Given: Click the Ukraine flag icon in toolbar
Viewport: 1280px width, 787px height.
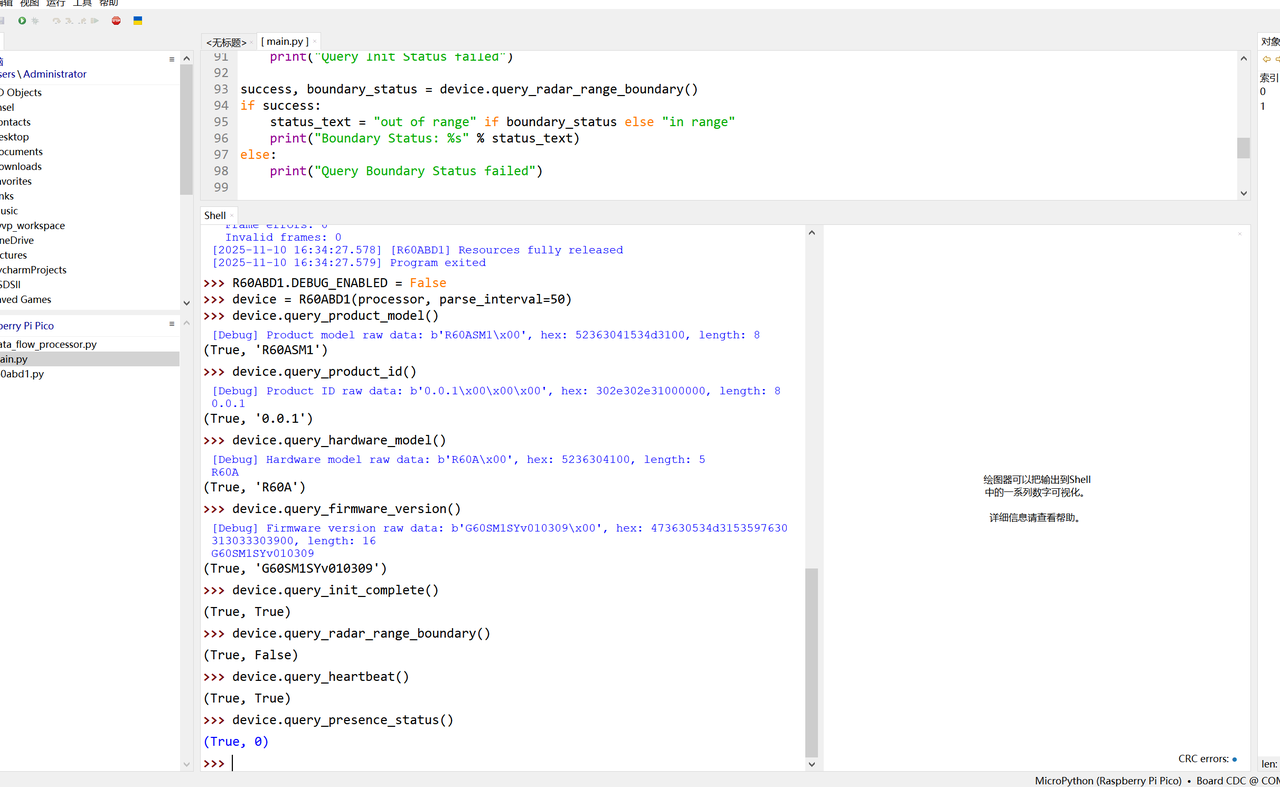Looking at the screenshot, I should (x=138, y=21).
